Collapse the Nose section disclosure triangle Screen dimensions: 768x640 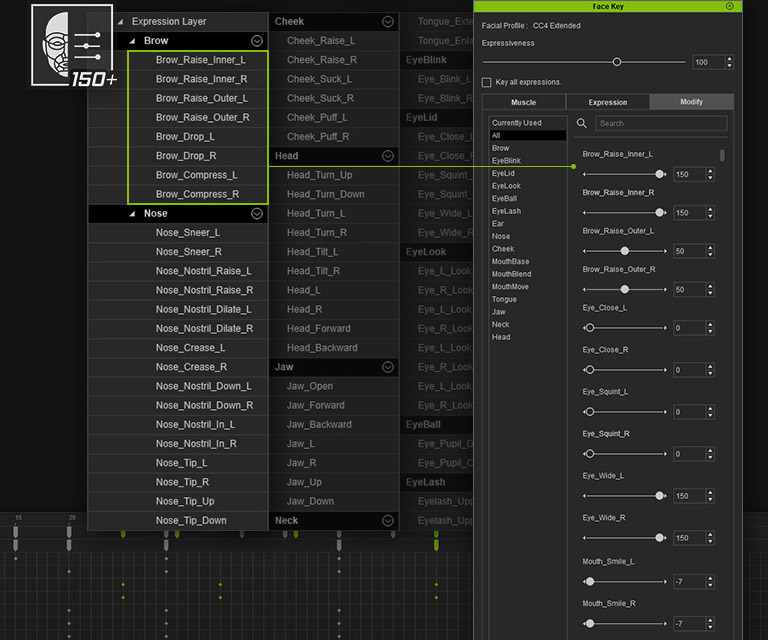[133, 214]
